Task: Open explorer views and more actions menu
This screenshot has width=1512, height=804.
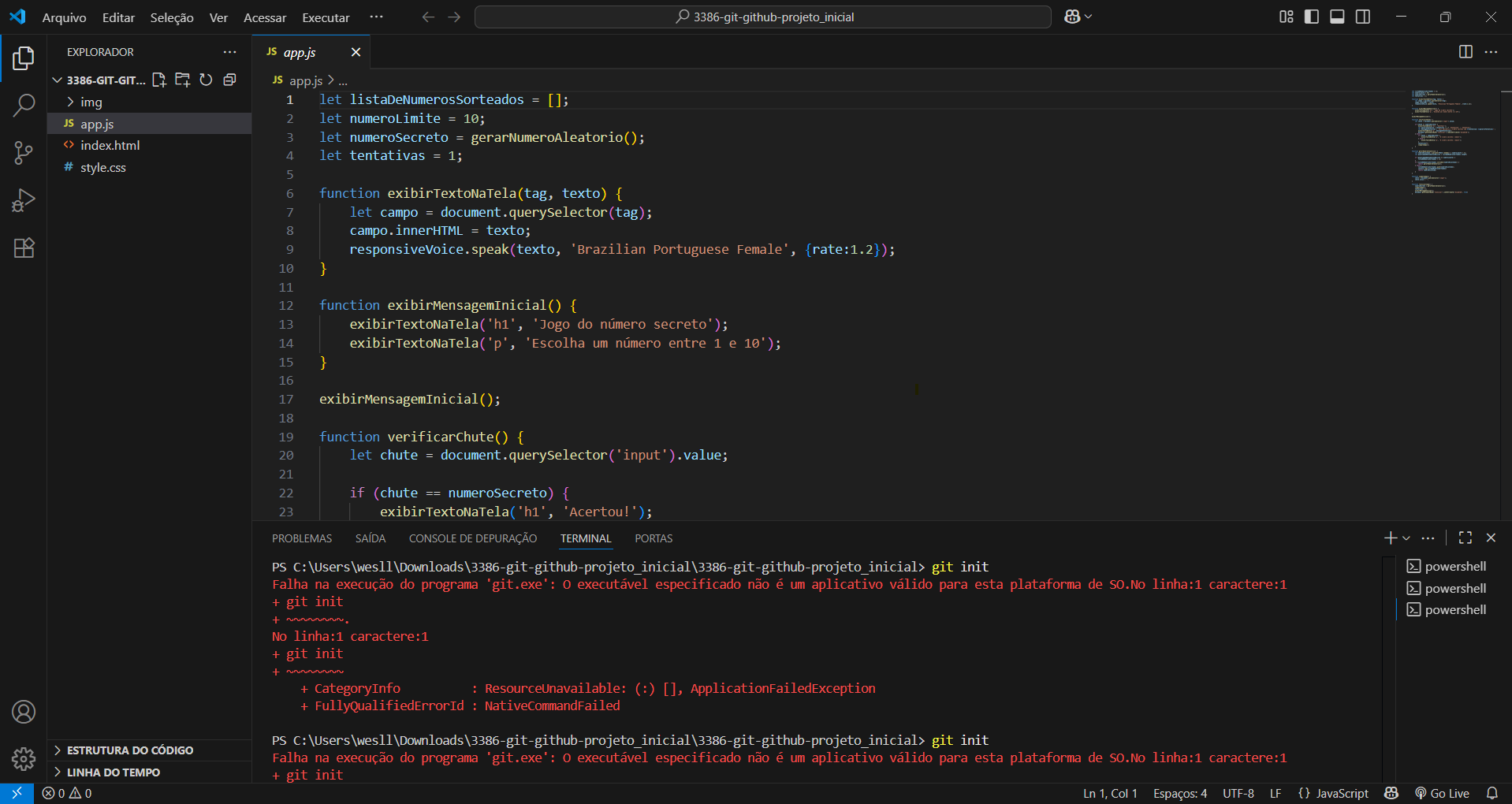Action: 229,52
